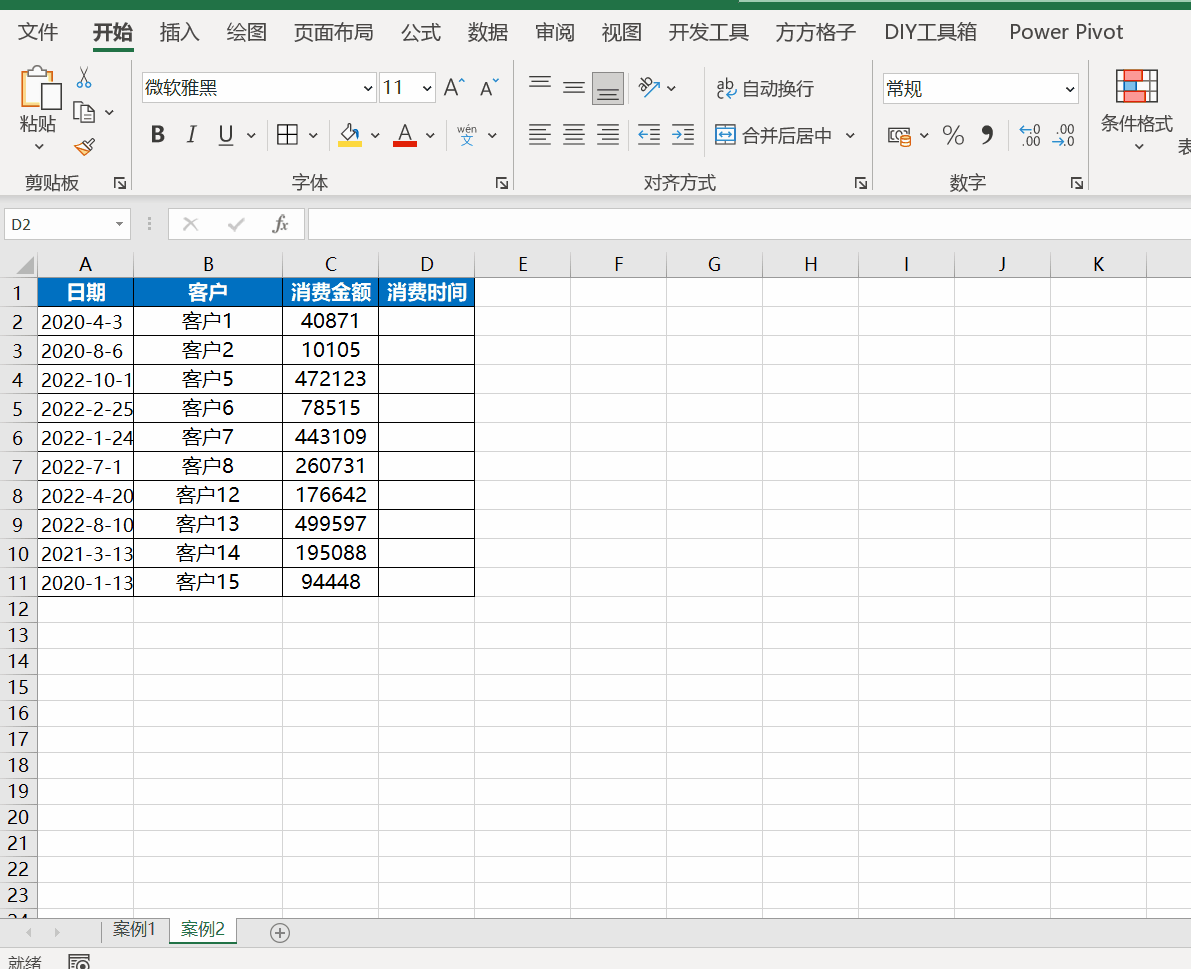The image size is (1191, 969).
Task: Align text left
Action: pyautogui.click(x=540, y=135)
